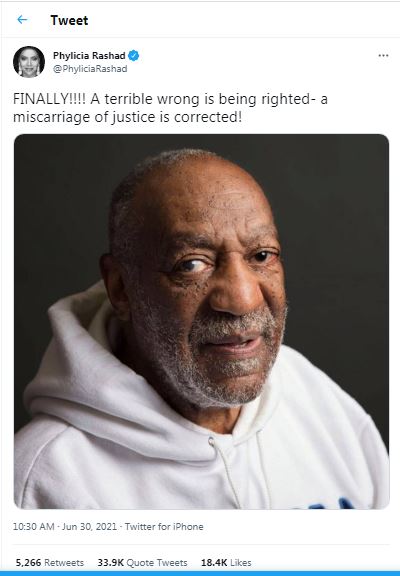Click the second line of the tweet text
This screenshot has height=576, width=400.
pyautogui.click(x=127, y=117)
